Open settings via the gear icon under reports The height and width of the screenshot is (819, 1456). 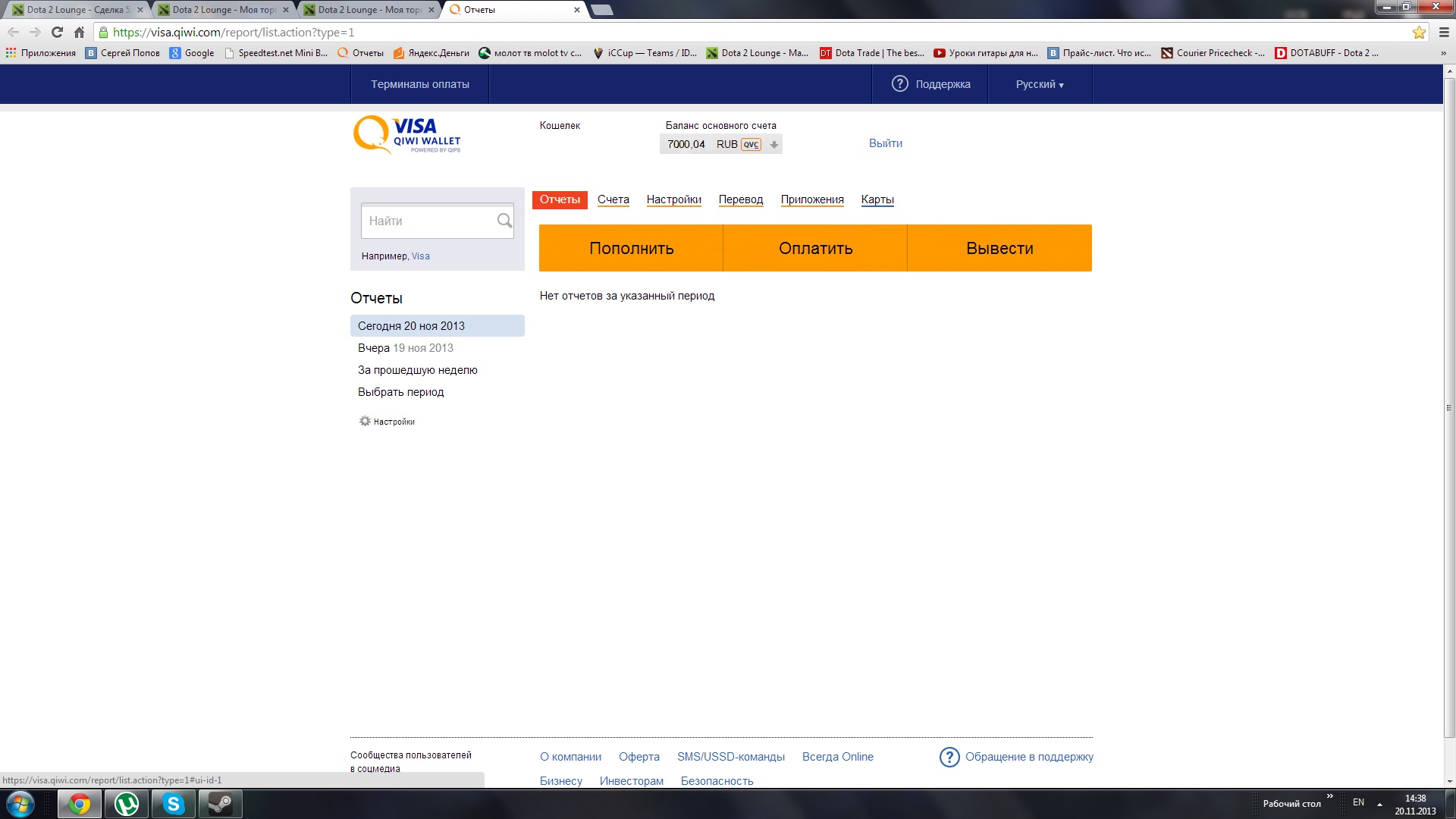point(365,422)
